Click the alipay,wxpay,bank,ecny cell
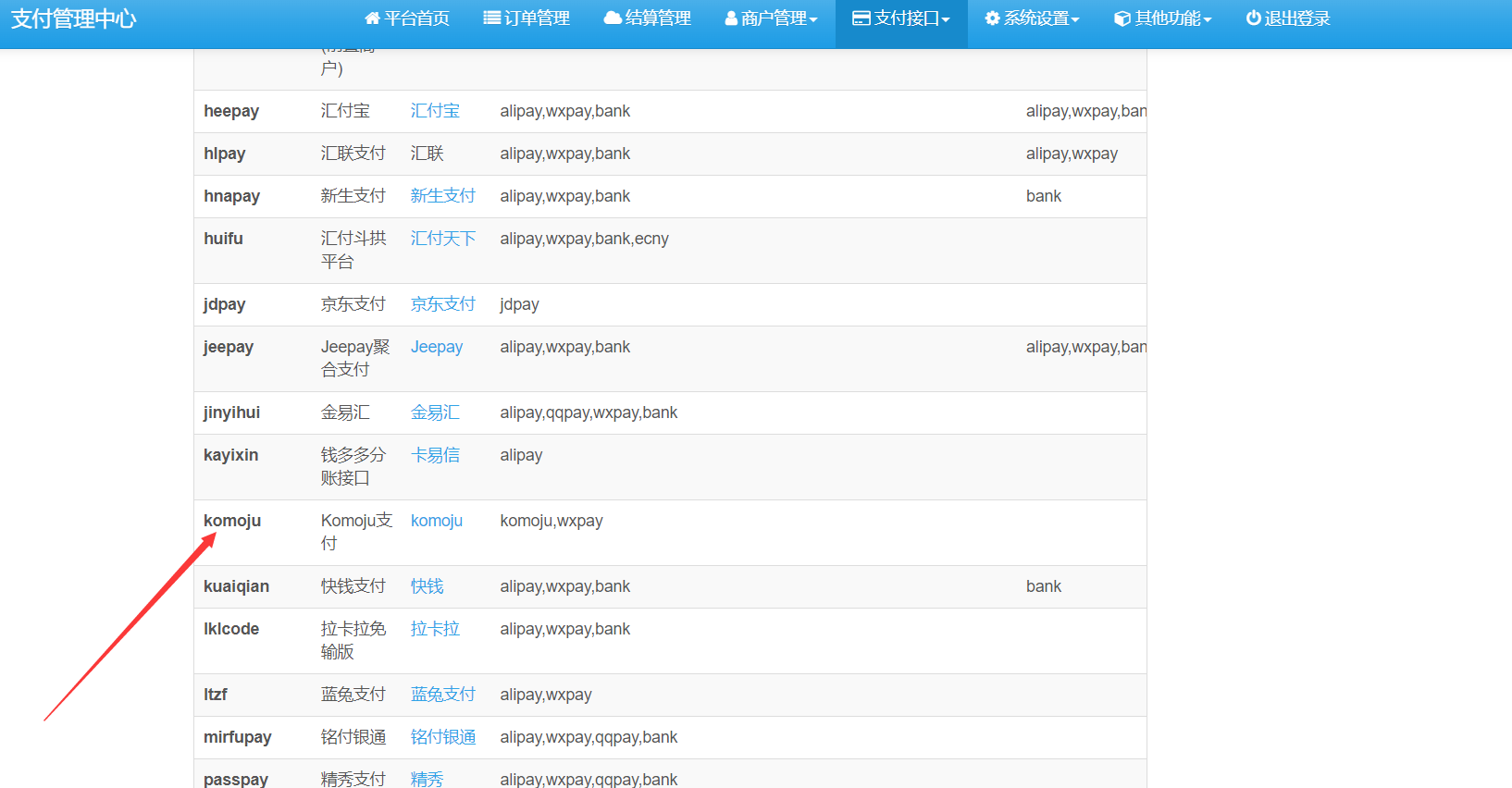The width and height of the screenshot is (1512, 788). 585,239
